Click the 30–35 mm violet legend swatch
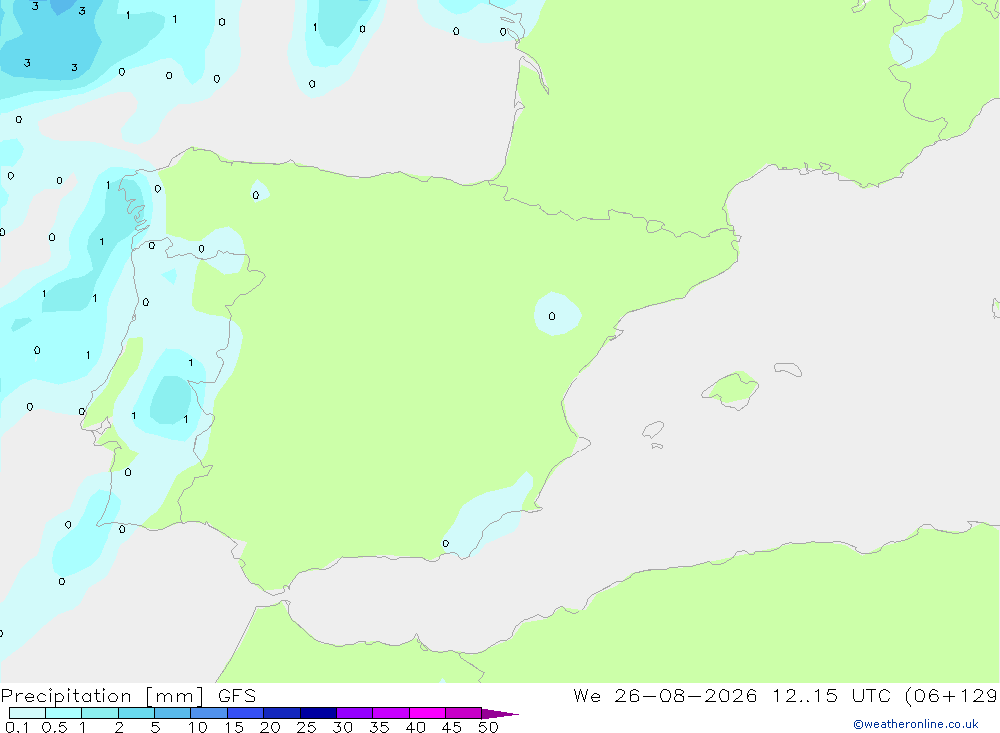The image size is (1000, 733). [x=355, y=713]
